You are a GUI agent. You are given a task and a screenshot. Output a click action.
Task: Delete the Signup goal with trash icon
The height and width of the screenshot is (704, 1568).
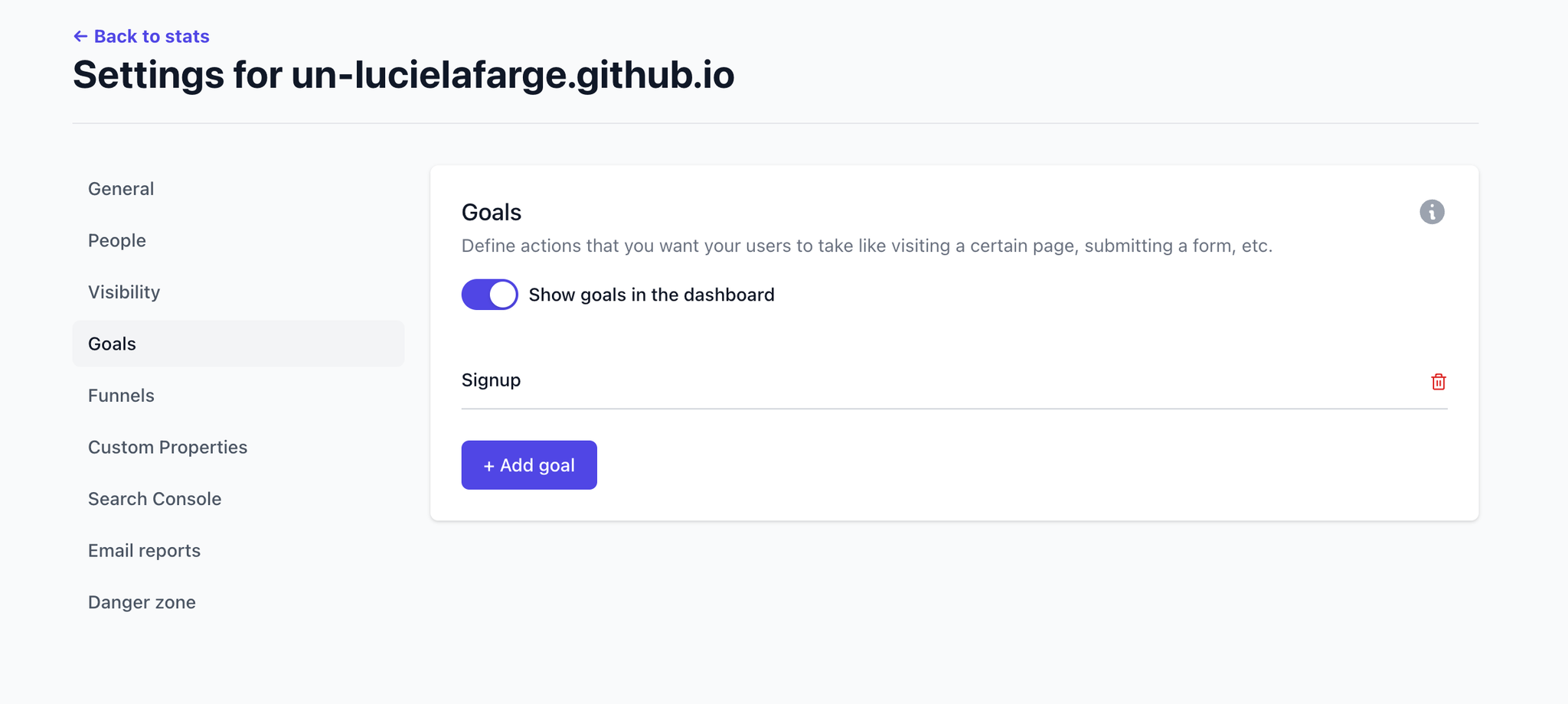click(1438, 381)
